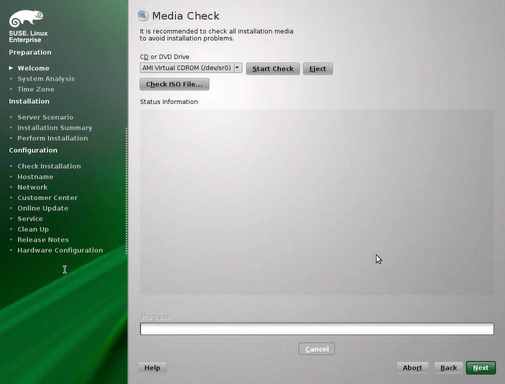
Task: Select Online Update step
Action: (x=43, y=208)
